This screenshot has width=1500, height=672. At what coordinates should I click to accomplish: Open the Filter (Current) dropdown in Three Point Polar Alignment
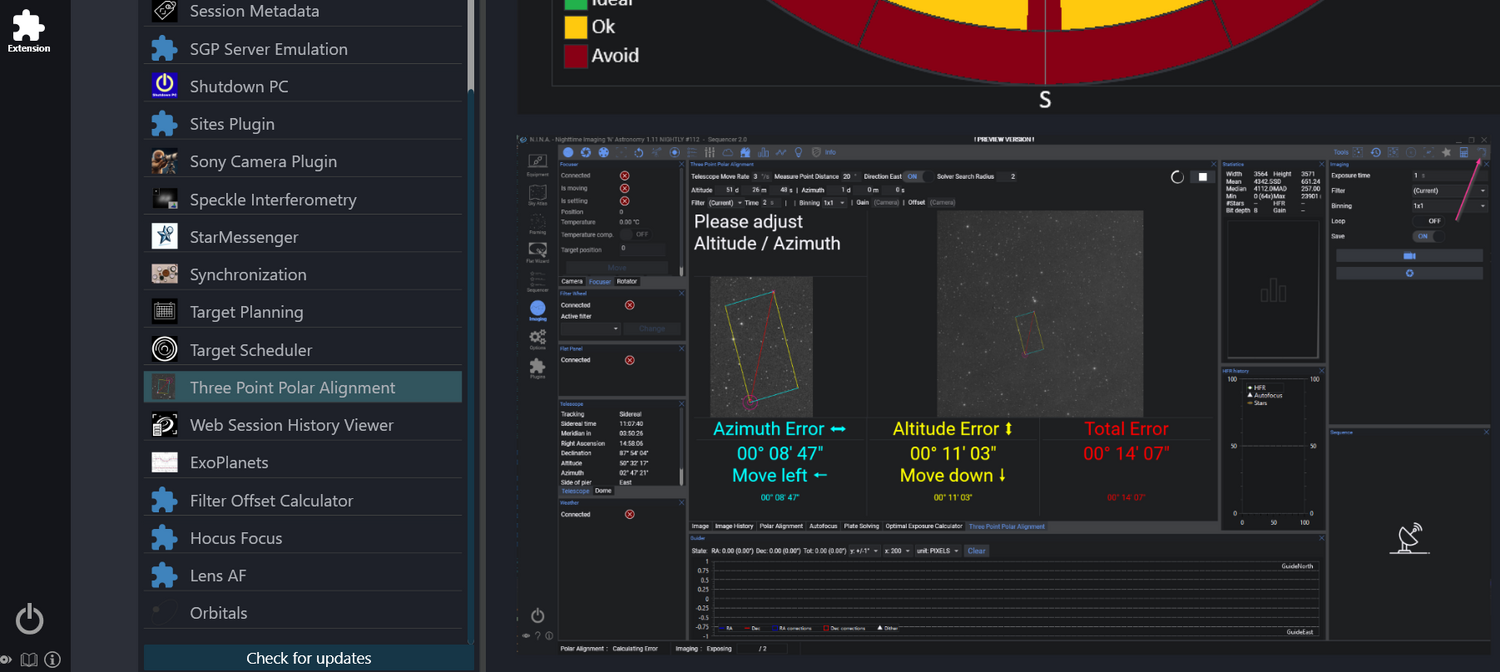[726, 202]
